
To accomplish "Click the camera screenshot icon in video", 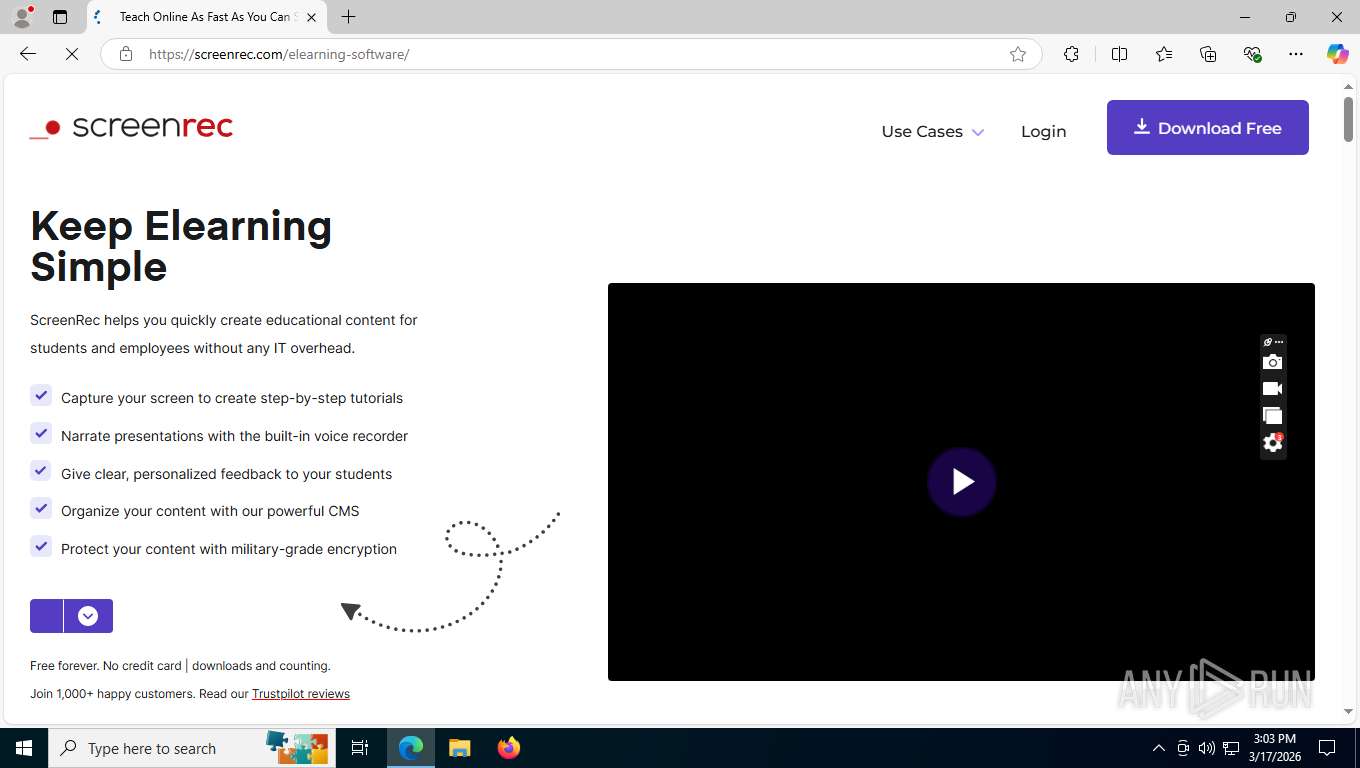I will (1272, 362).
